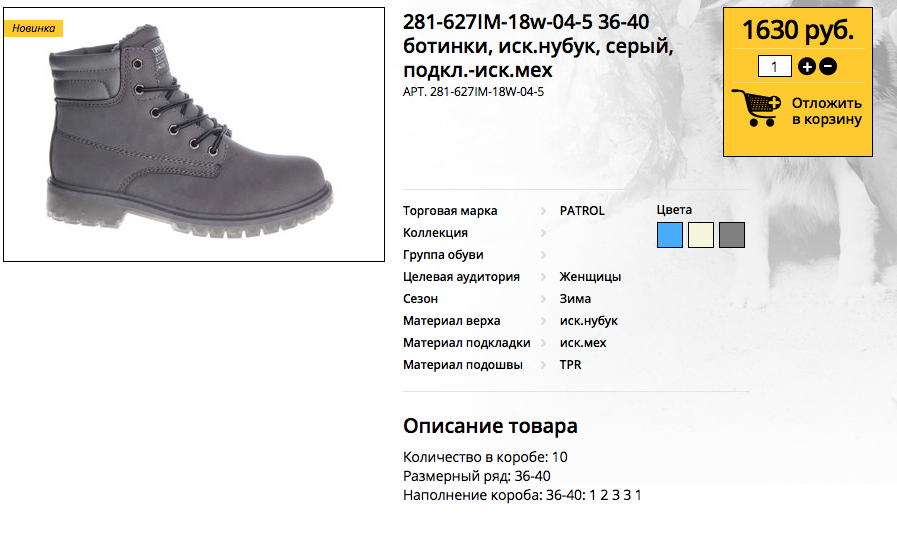
Task: Click the arrow next to Материал верха
Action: point(543,321)
